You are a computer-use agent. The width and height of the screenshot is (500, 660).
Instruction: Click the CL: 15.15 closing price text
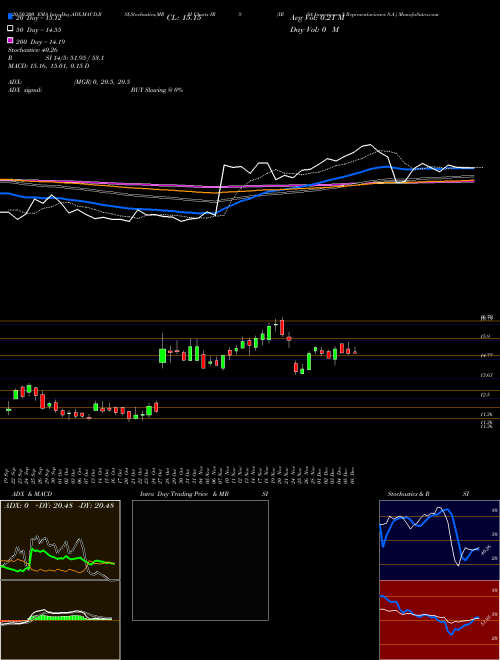pos(184,18)
